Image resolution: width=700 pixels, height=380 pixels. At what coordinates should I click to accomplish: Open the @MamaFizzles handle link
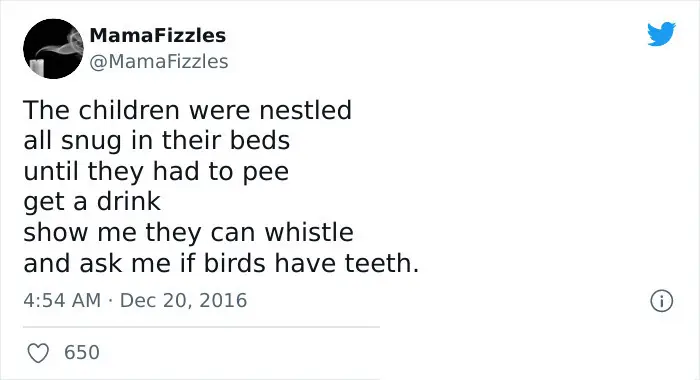159,62
